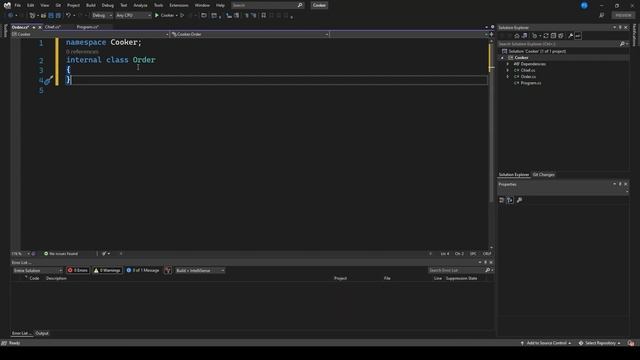640x360 pixels.
Task: Open the Entire Solution scope dropdown
Action: pos(38,270)
